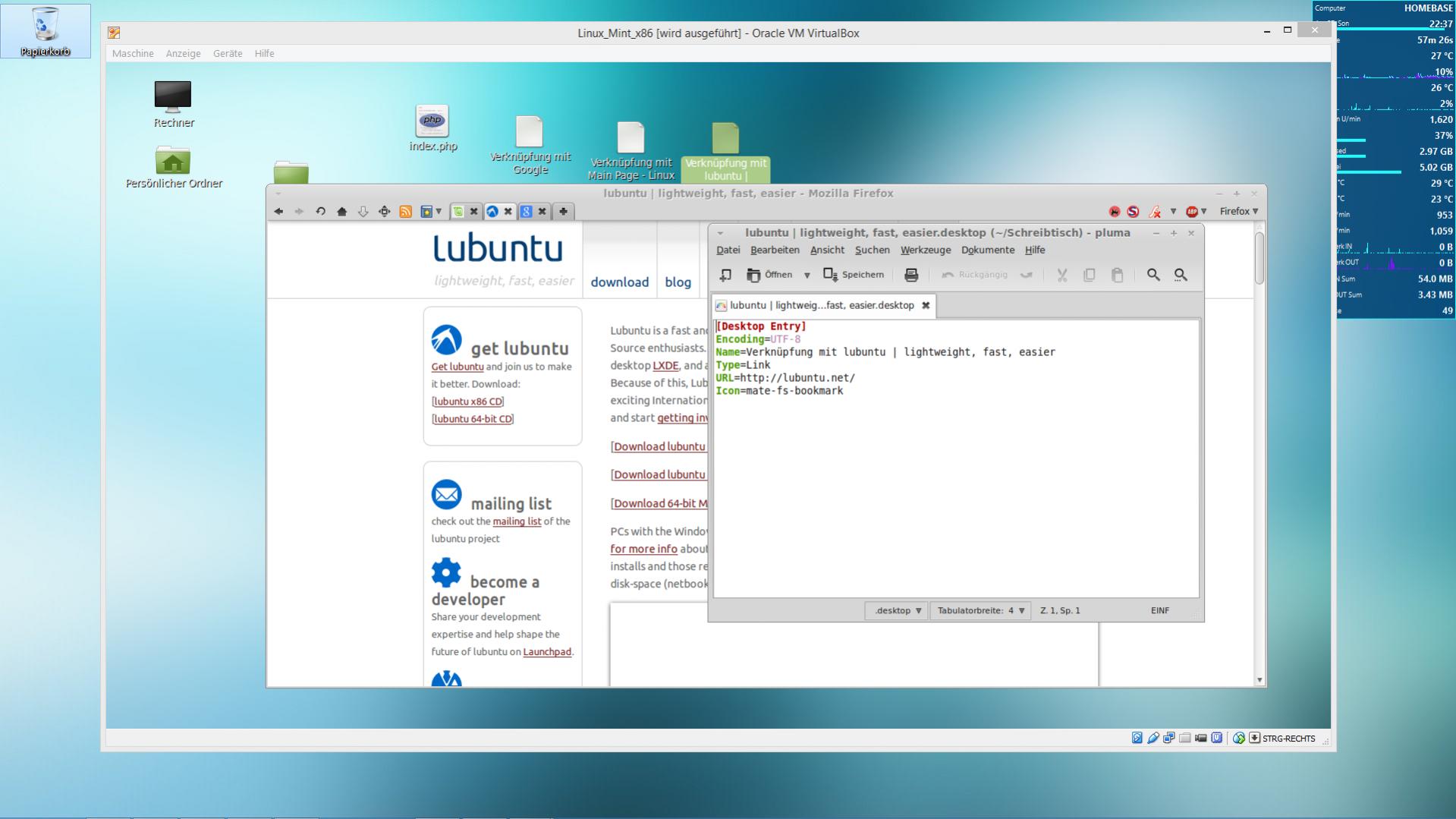Viewport: 1456px width, 819px height.
Task: Click the Rückgängig undo button
Action: (975, 275)
